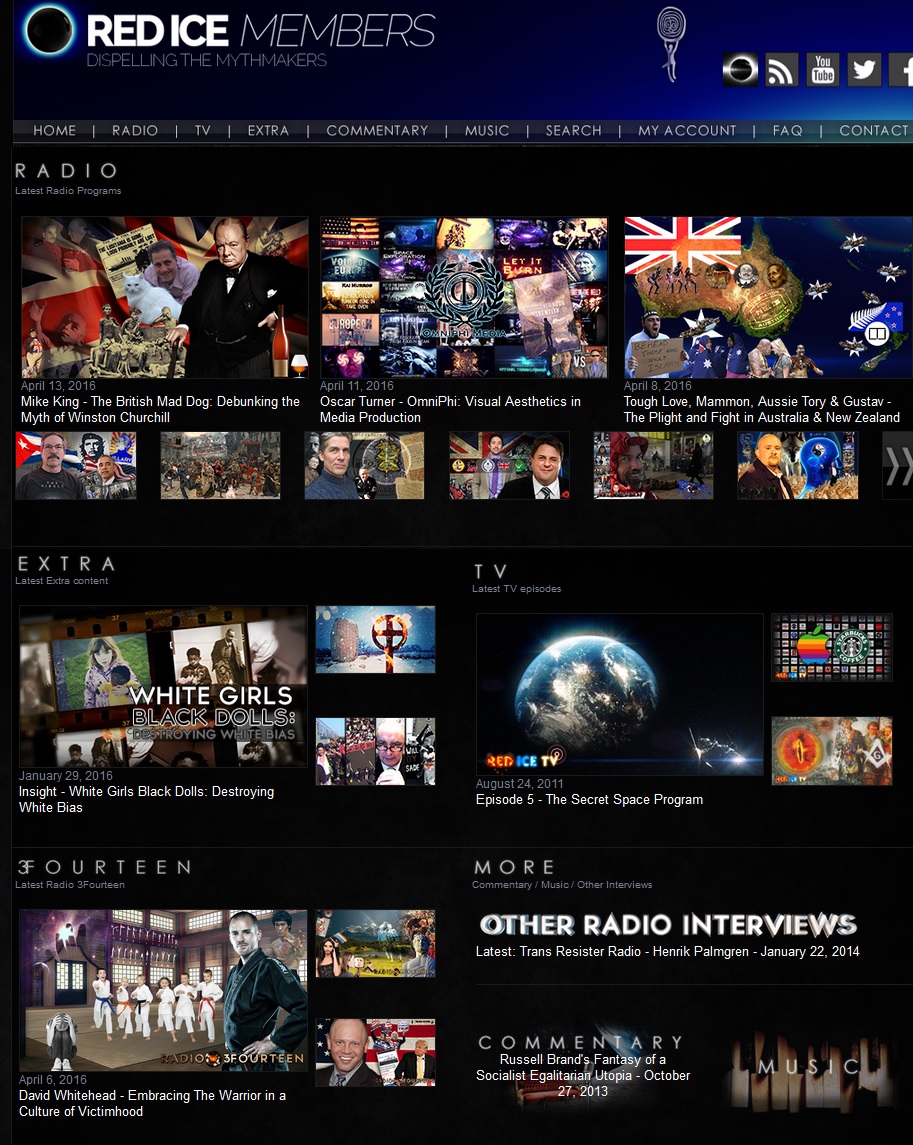
Task: Click the Red Ice eclipse logo
Action: point(48,32)
